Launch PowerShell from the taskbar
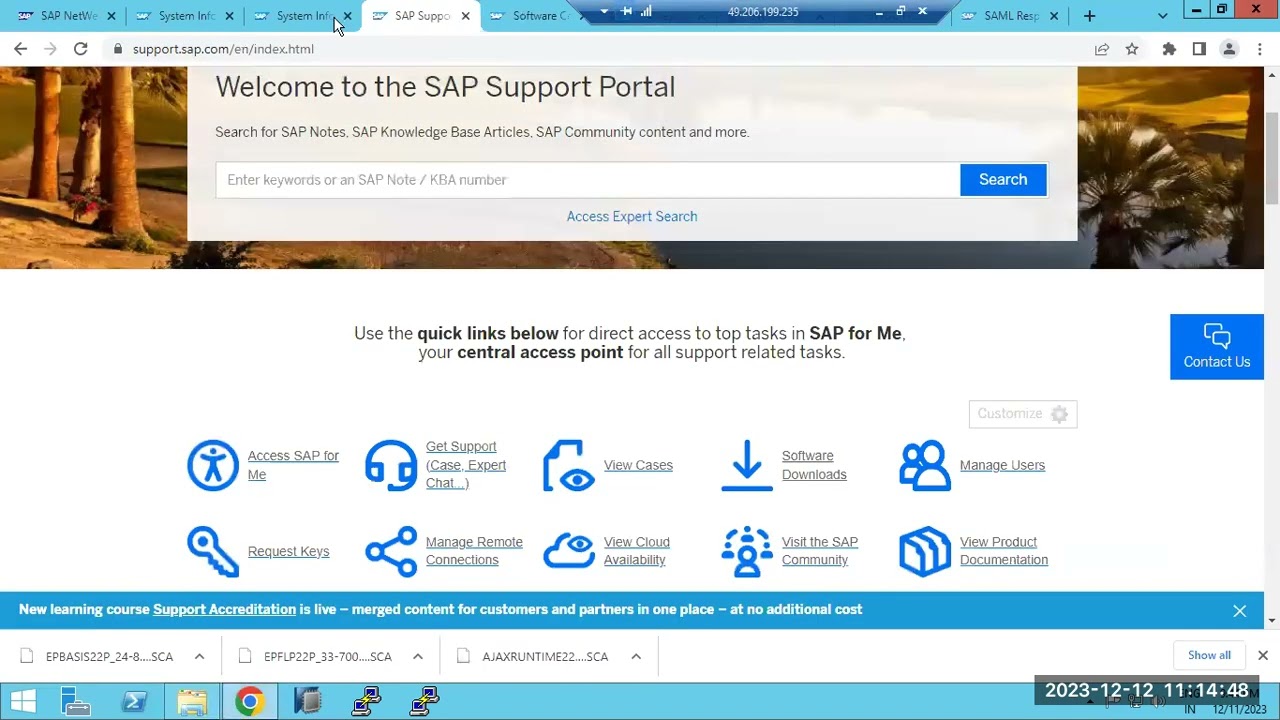Image resolution: width=1280 pixels, height=720 pixels. pyautogui.click(x=134, y=702)
